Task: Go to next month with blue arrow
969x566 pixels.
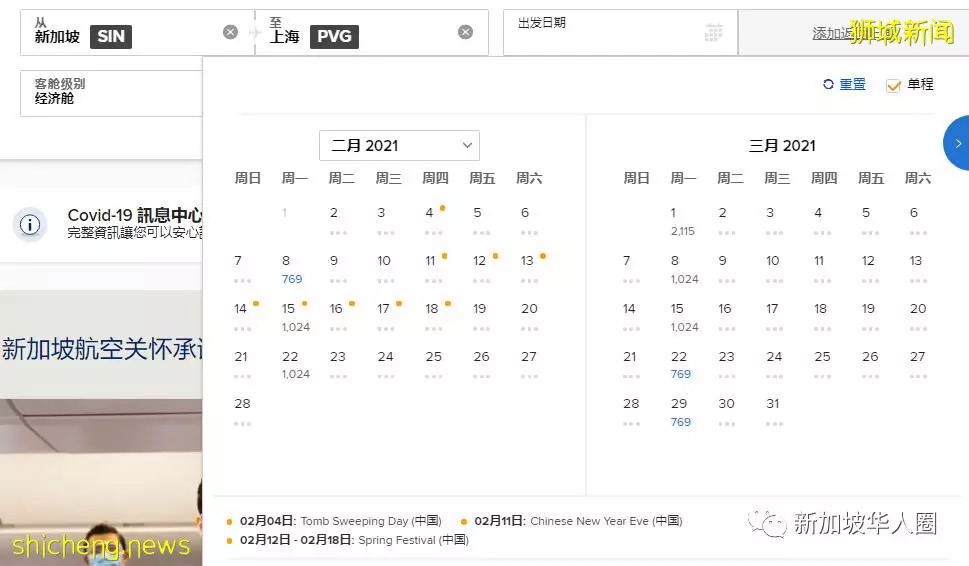Action: pos(957,143)
